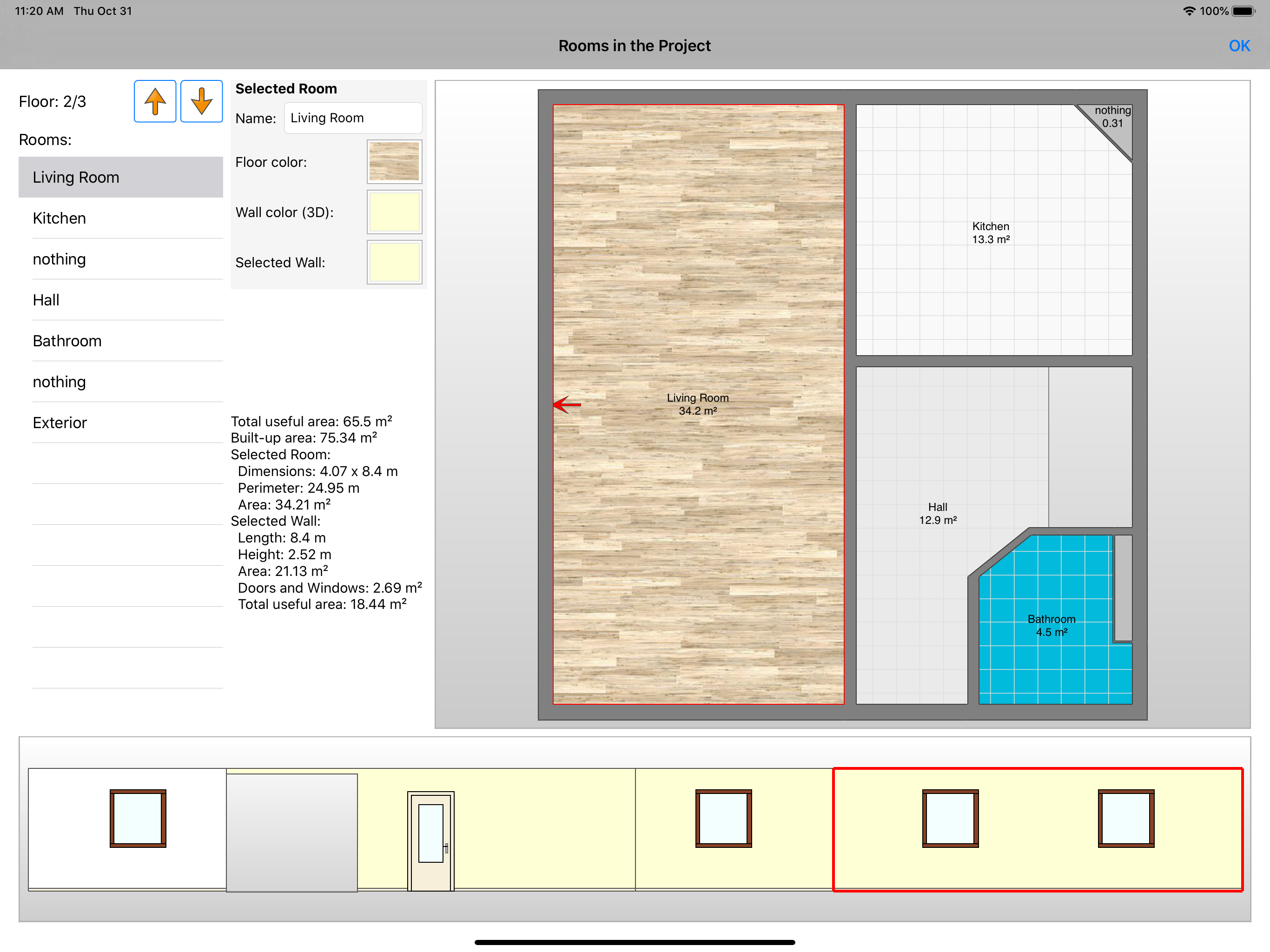Image resolution: width=1270 pixels, height=952 pixels.
Task: Select the right window in the highlighted wall
Action: pos(1126,818)
